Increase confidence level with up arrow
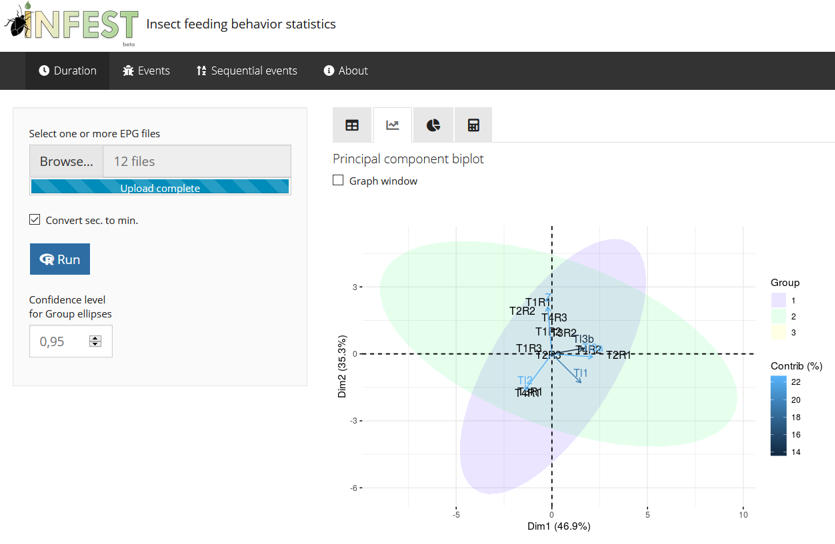 95,338
